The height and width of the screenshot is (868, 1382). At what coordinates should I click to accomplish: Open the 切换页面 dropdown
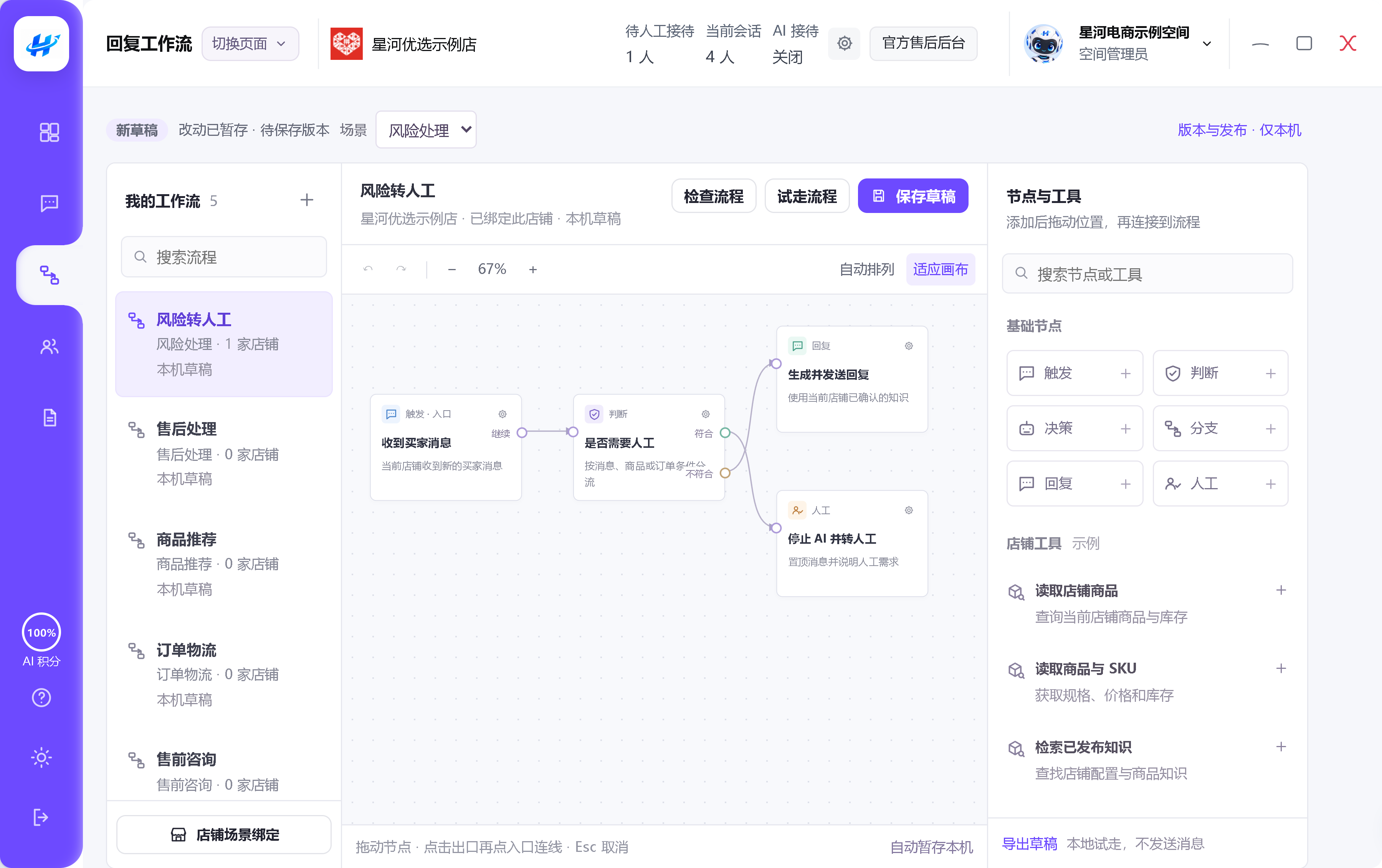point(250,44)
